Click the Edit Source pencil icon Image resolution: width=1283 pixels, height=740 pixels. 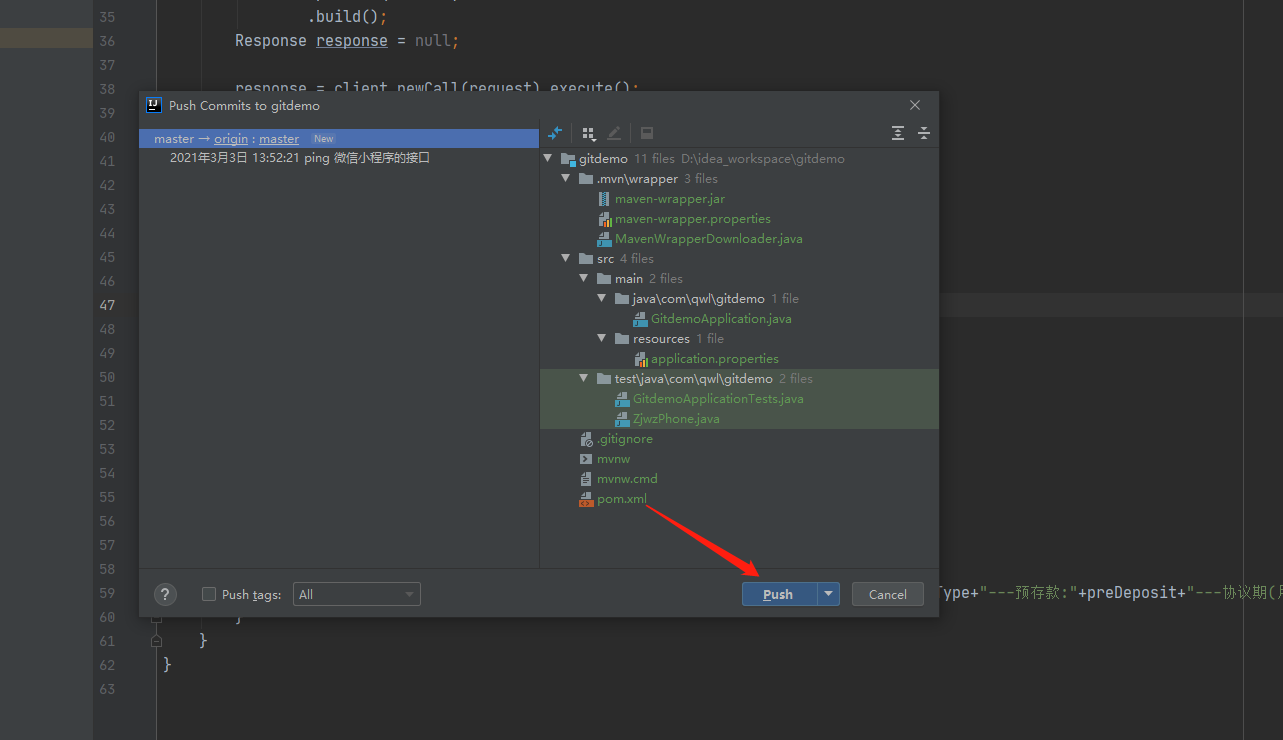coord(614,133)
